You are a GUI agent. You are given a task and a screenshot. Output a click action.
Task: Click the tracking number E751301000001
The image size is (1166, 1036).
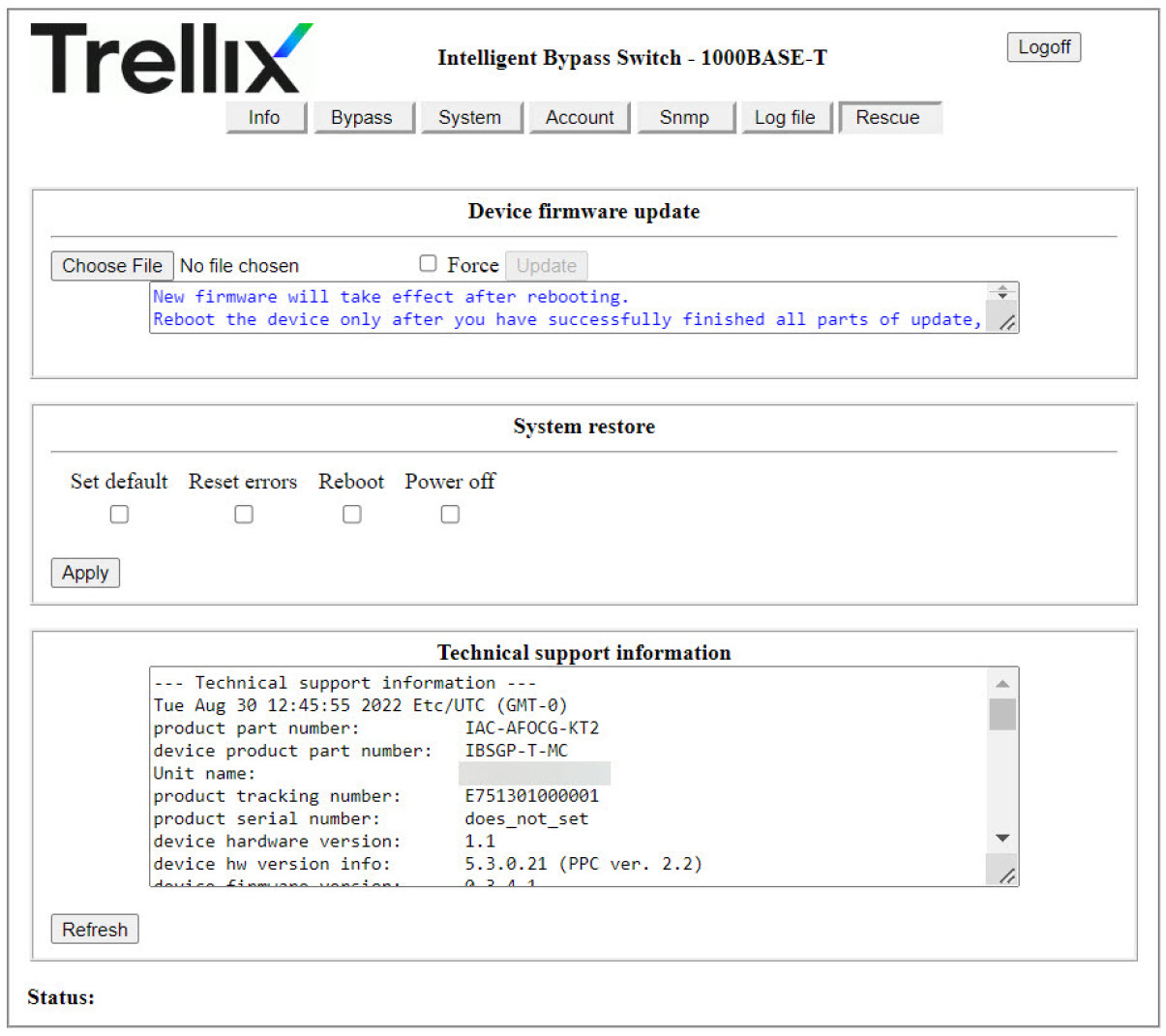532,796
